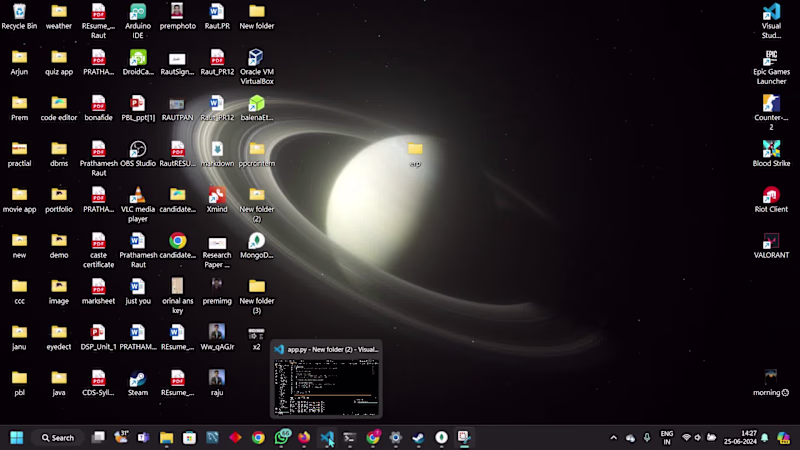Open the notifications bell
This screenshot has width=800, height=450.
(x=764, y=437)
